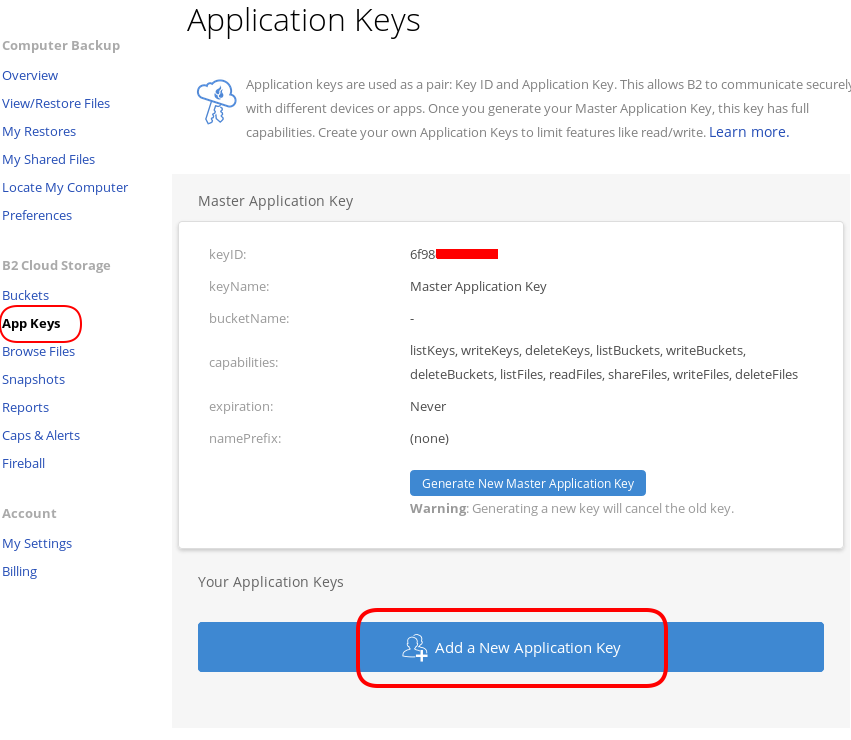Screen dimensions: 851x740
Task: Select Locate My Computer
Action: tap(65, 187)
